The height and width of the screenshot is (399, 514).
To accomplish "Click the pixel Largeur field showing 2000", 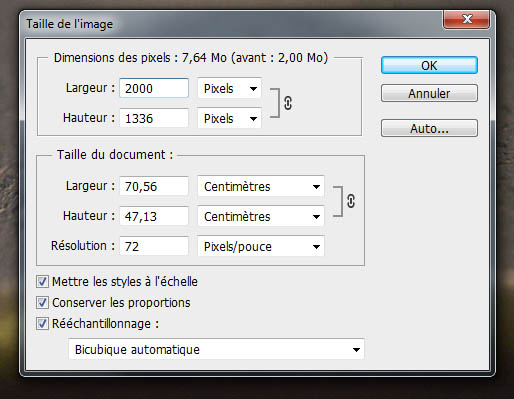I will click(x=154, y=88).
